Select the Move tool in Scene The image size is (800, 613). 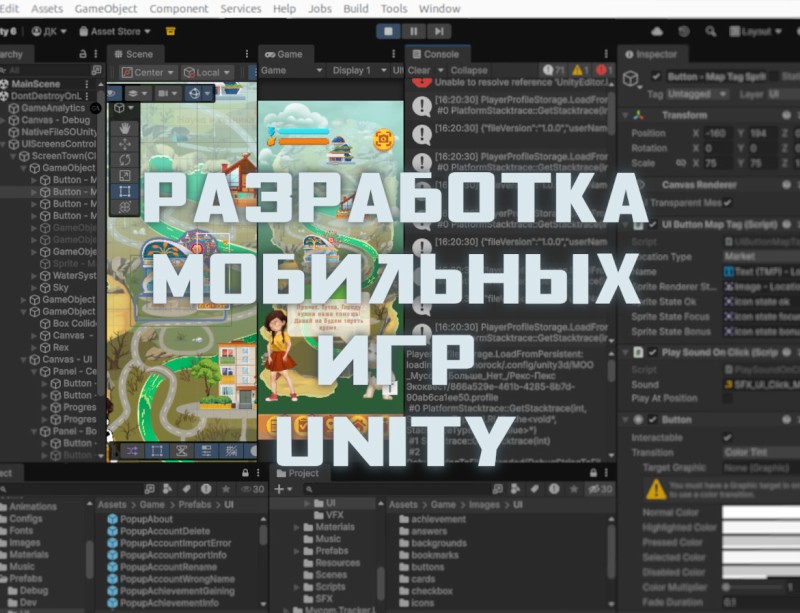[x=124, y=144]
